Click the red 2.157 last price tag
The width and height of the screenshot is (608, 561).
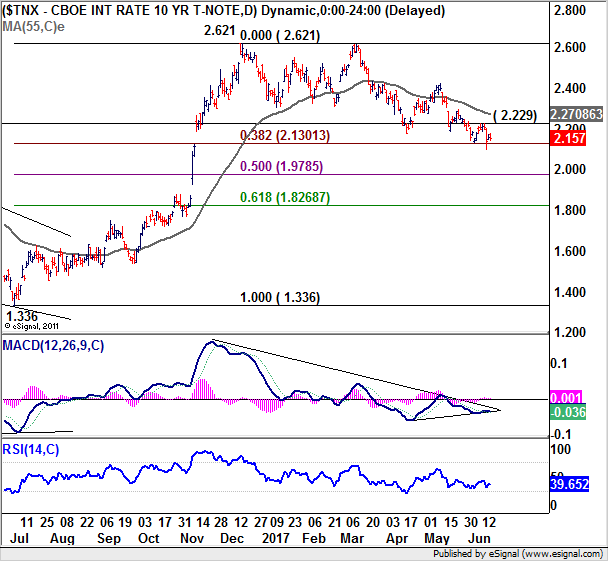coord(568,138)
